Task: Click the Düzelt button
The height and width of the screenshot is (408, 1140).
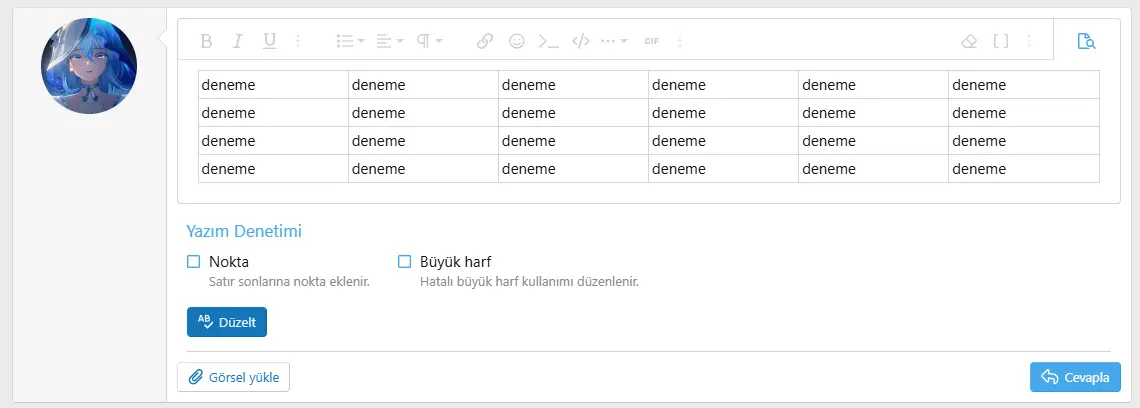Action: (x=227, y=322)
